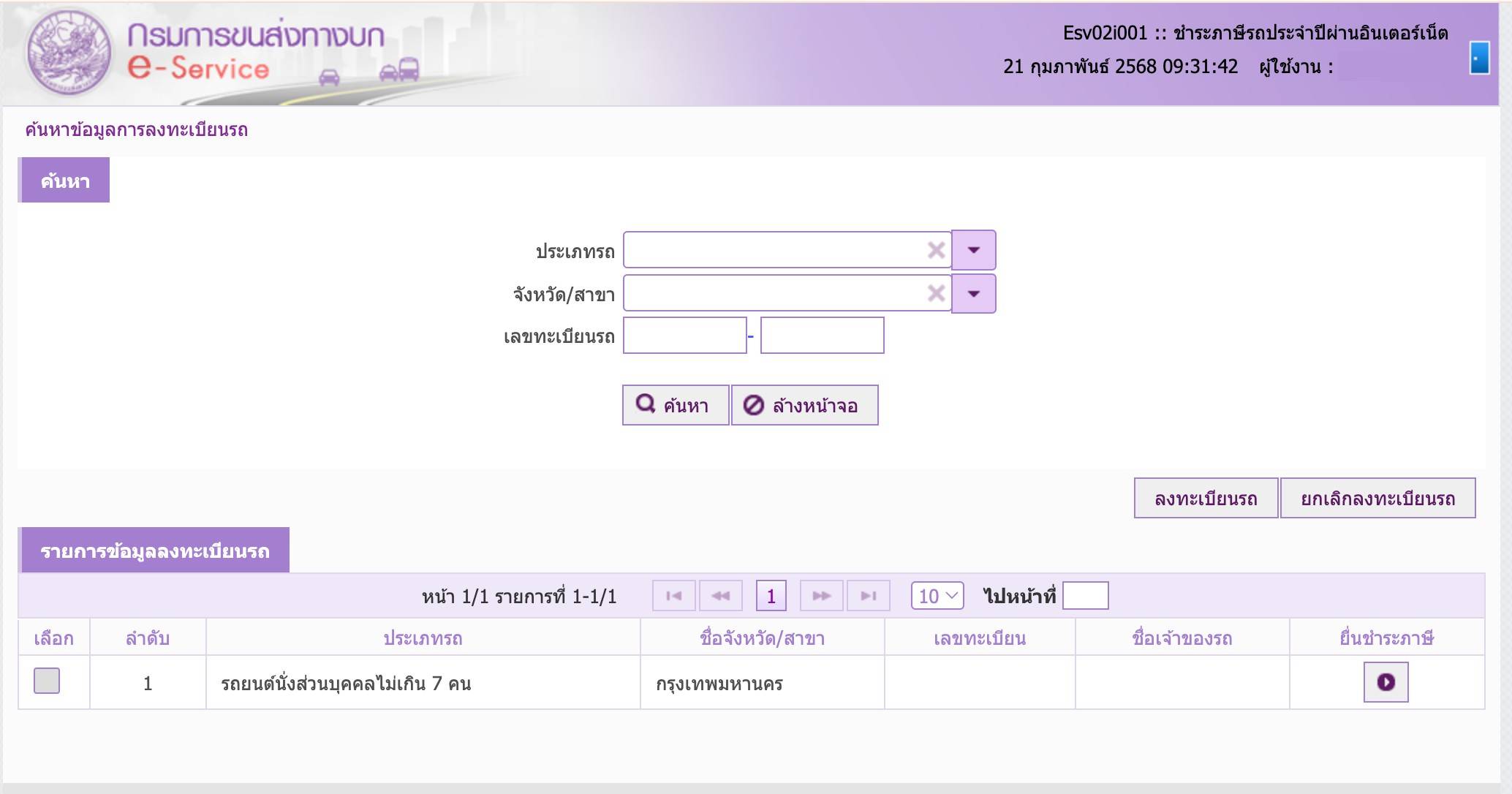
Task: Clear the vehicle type field with X
Action: point(936,250)
